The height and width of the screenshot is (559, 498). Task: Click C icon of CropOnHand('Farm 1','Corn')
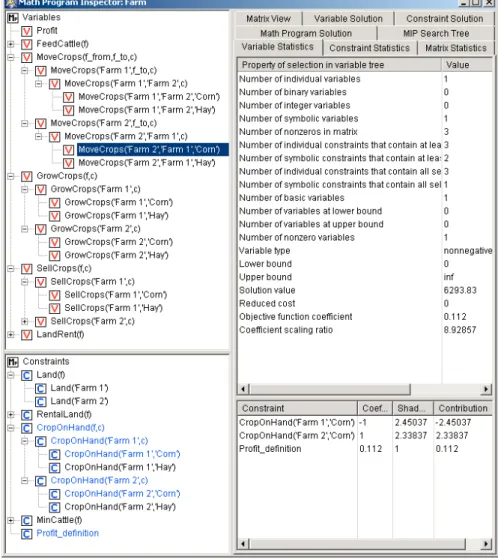[x=55, y=455]
